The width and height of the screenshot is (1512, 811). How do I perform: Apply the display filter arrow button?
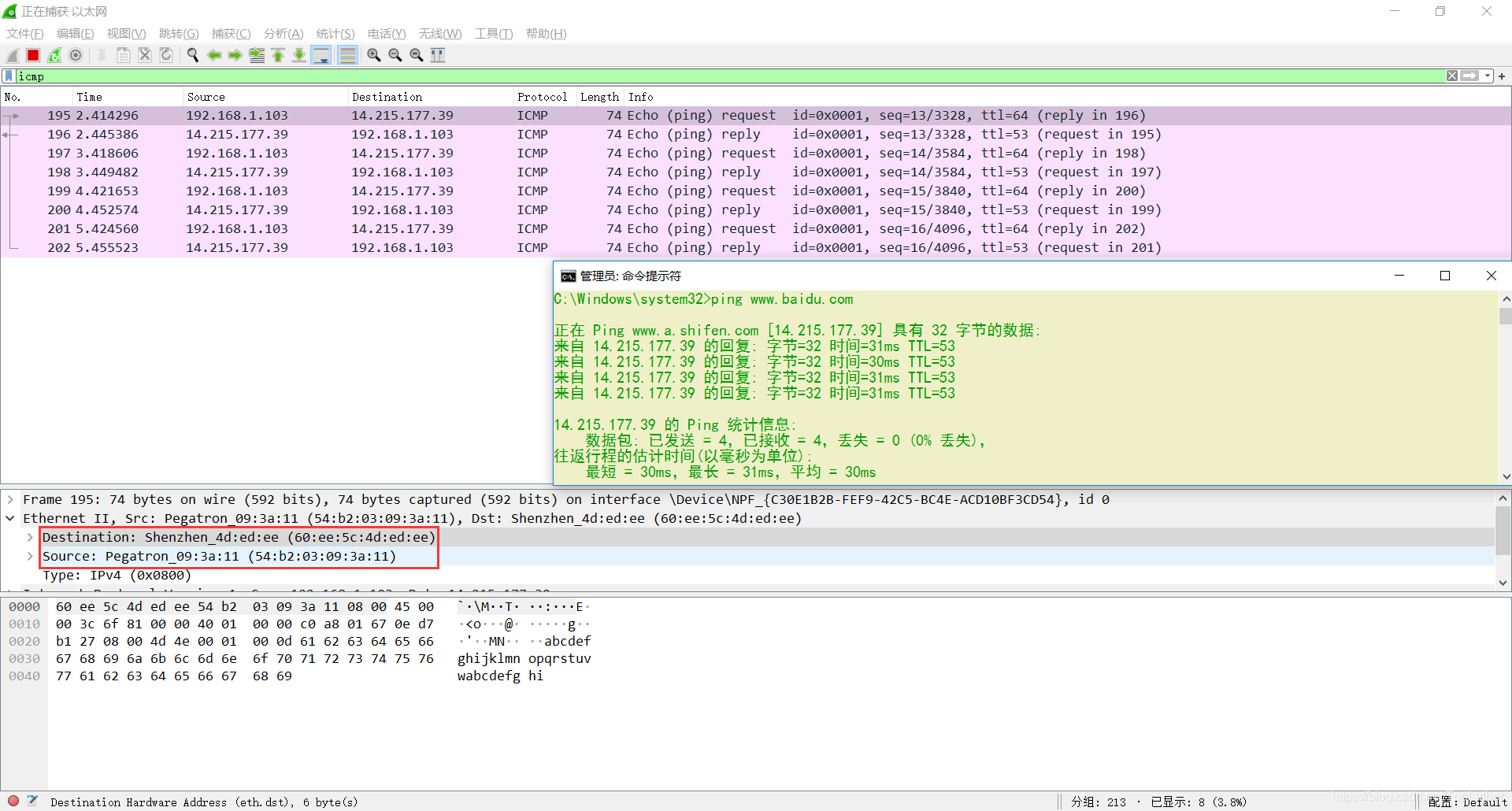pos(1469,76)
